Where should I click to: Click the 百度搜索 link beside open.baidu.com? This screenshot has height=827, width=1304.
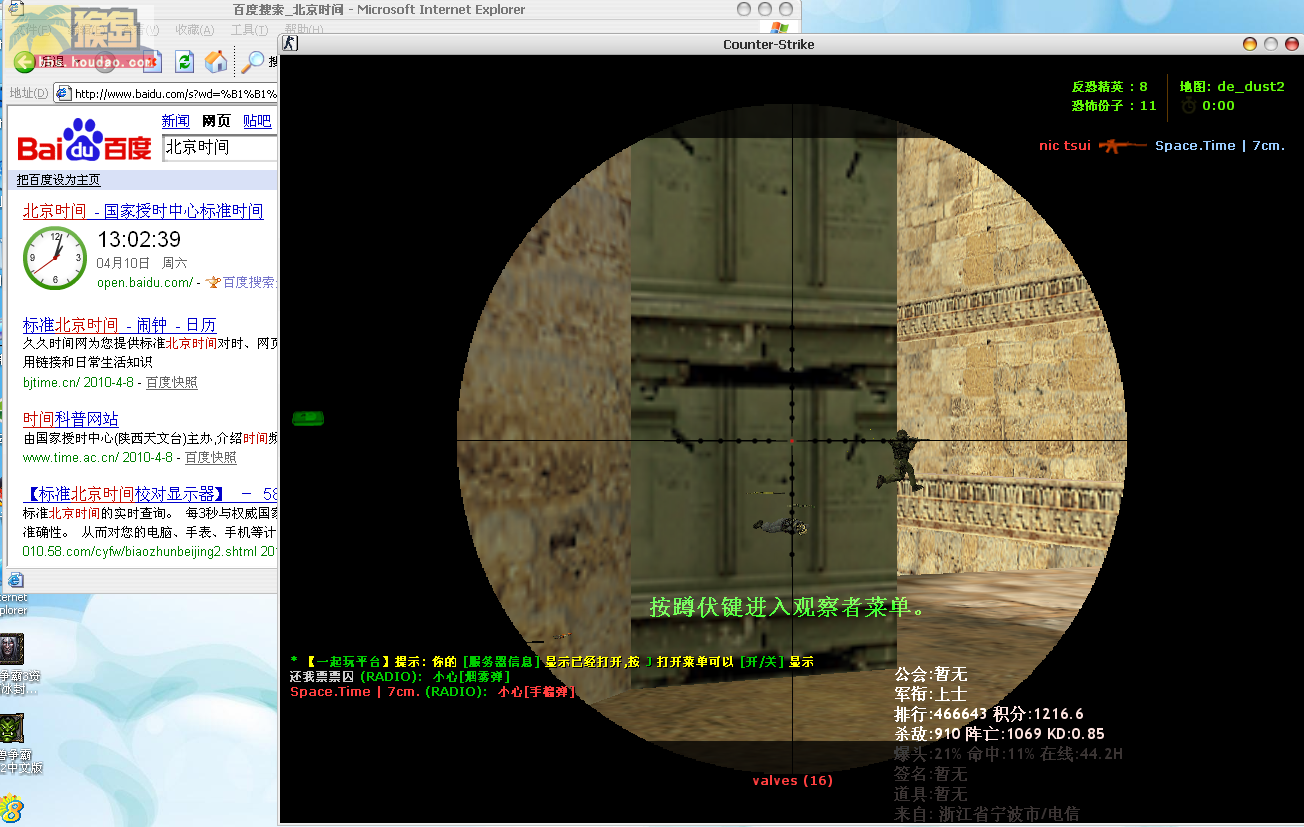point(248,283)
